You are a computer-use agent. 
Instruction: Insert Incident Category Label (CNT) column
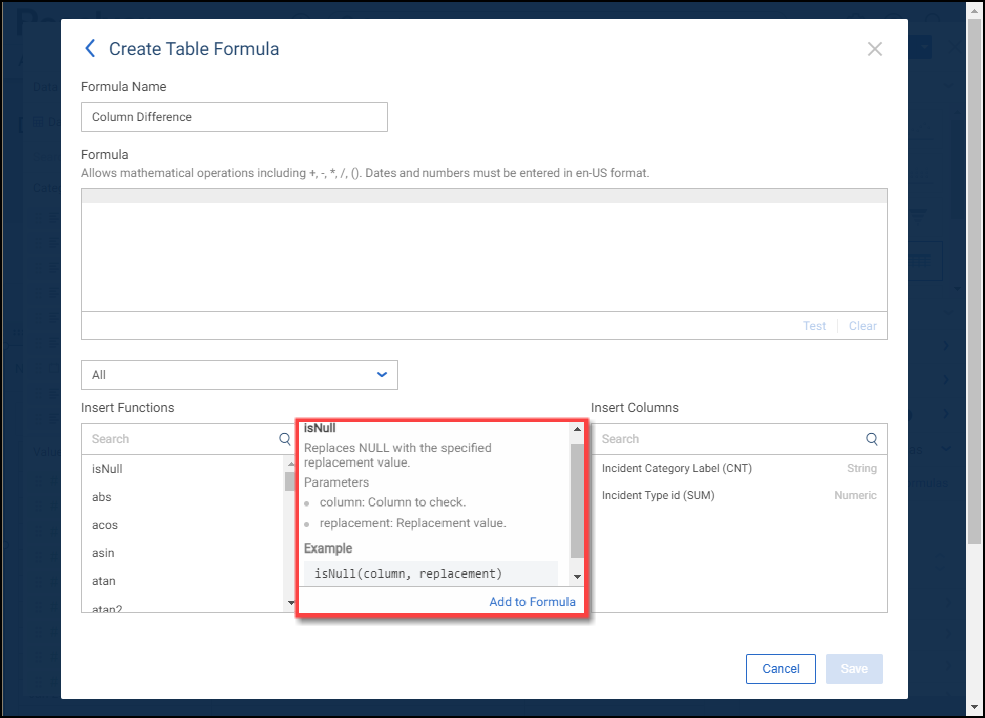(x=677, y=468)
